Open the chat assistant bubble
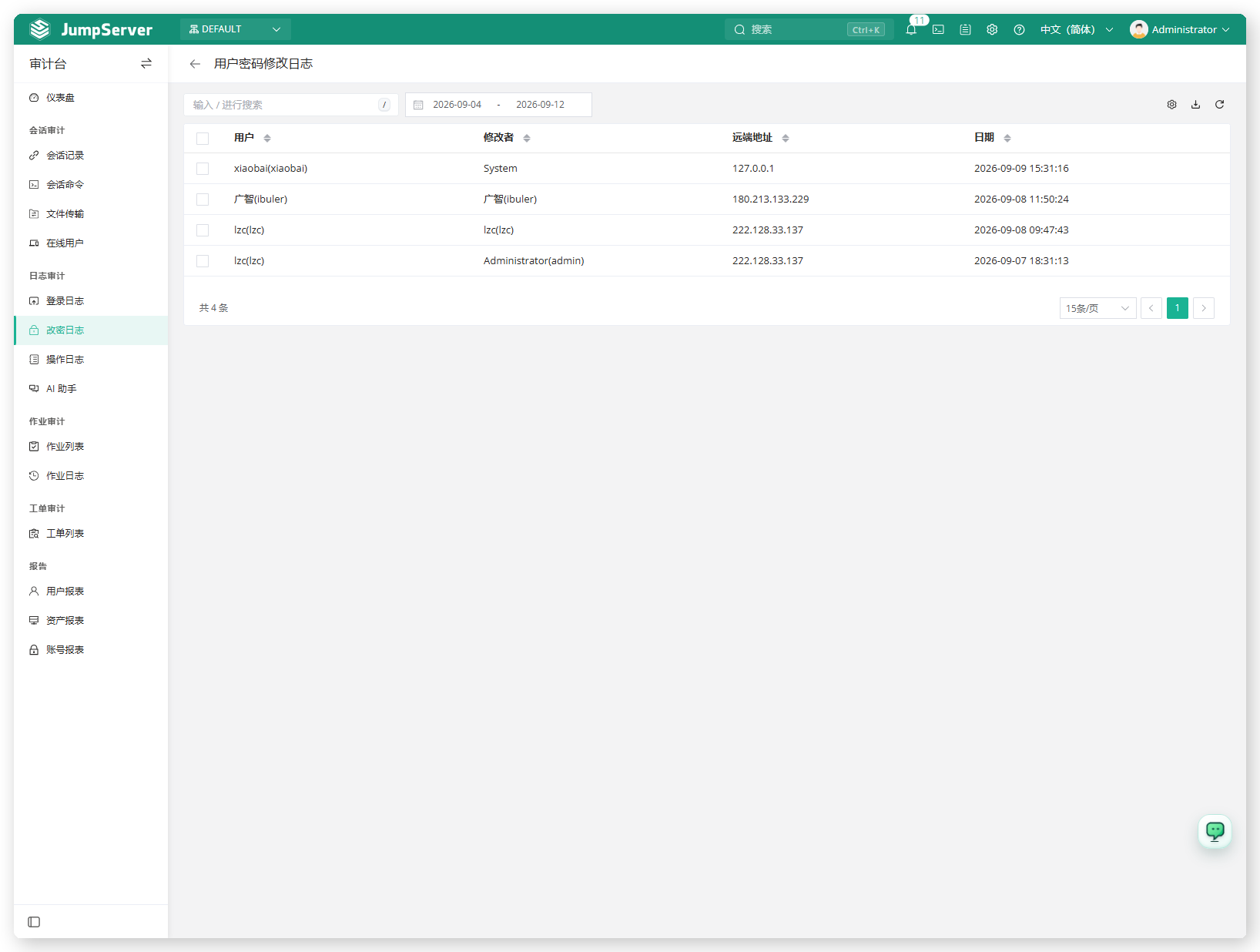1260x952 pixels. click(1215, 831)
